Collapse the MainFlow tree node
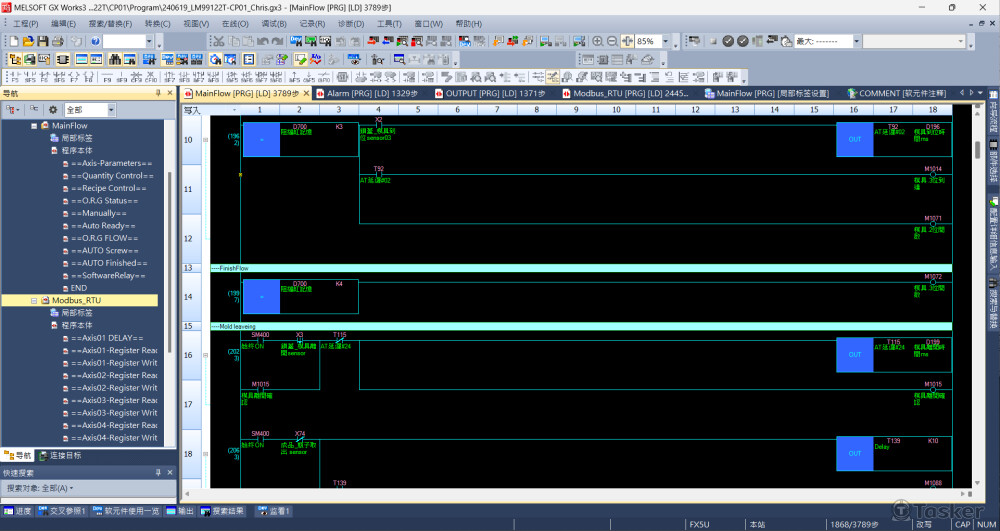This screenshot has width=1000, height=531. point(33,126)
